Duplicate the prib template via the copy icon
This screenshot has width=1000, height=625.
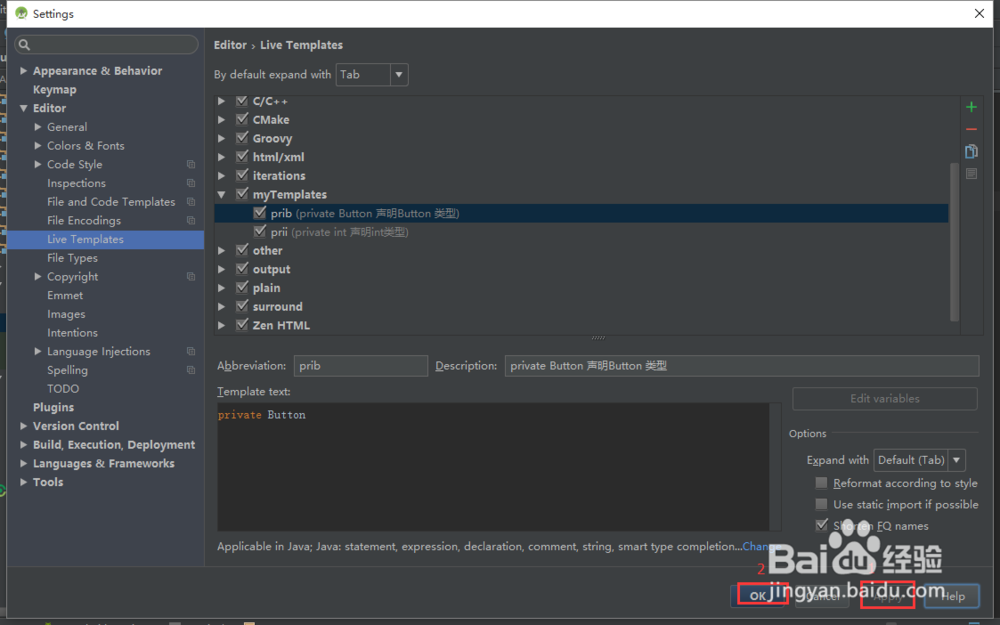pos(971,150)
